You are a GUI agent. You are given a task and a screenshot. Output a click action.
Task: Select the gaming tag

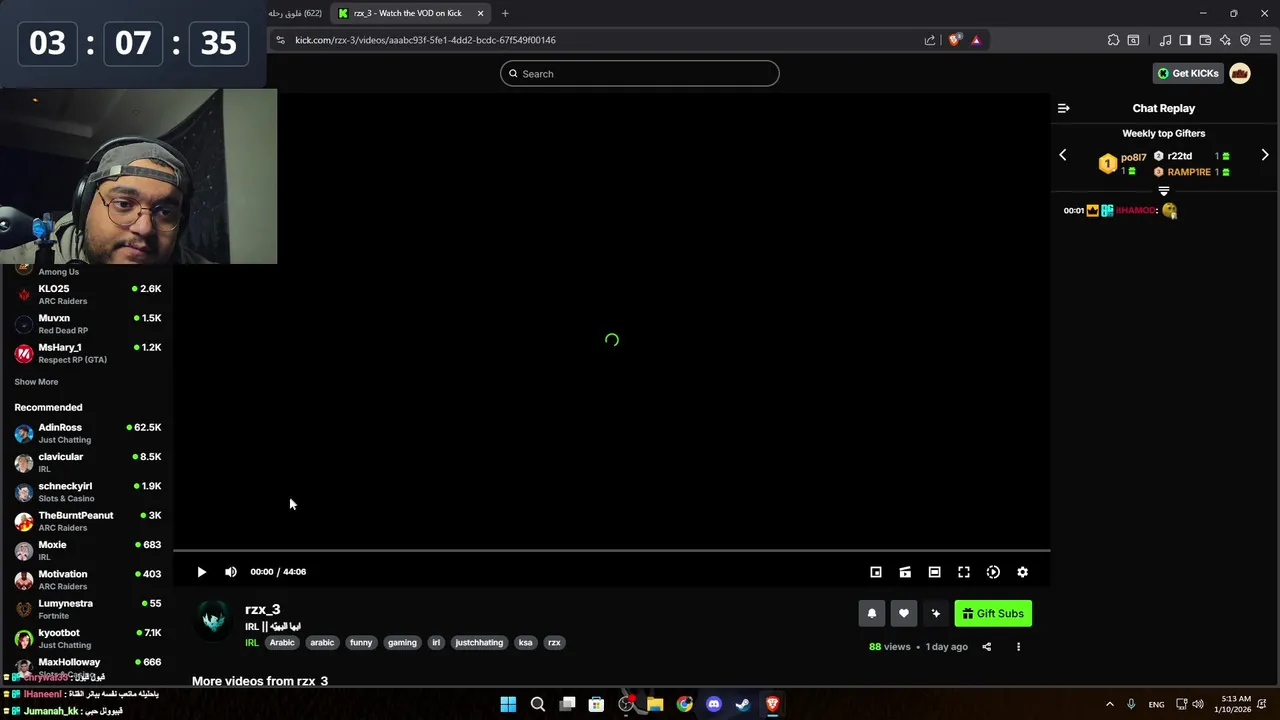point(402,643)
